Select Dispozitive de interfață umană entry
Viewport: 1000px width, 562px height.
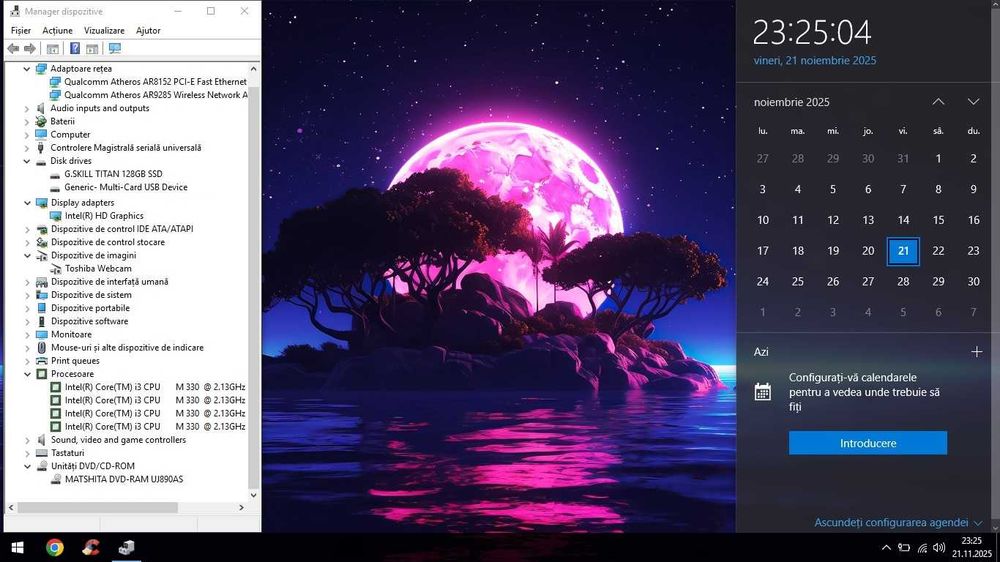click(110, 281)
